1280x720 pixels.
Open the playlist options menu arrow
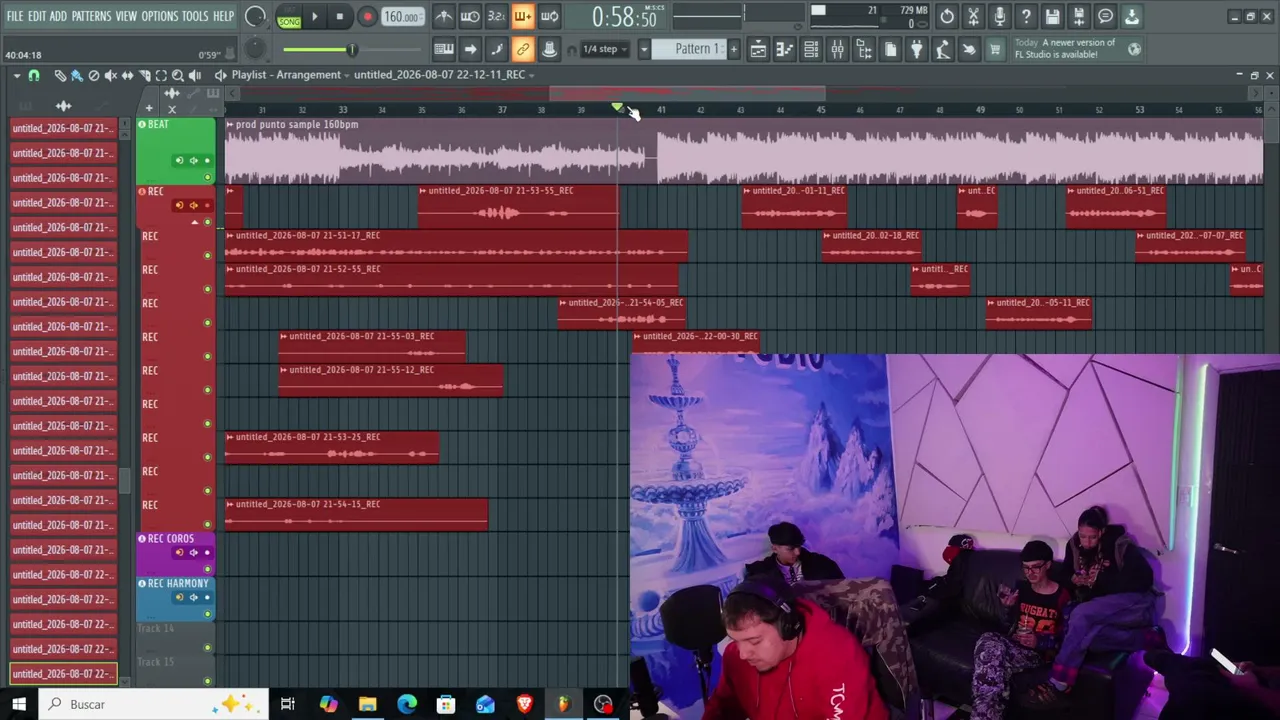click(x=16, y=75)
